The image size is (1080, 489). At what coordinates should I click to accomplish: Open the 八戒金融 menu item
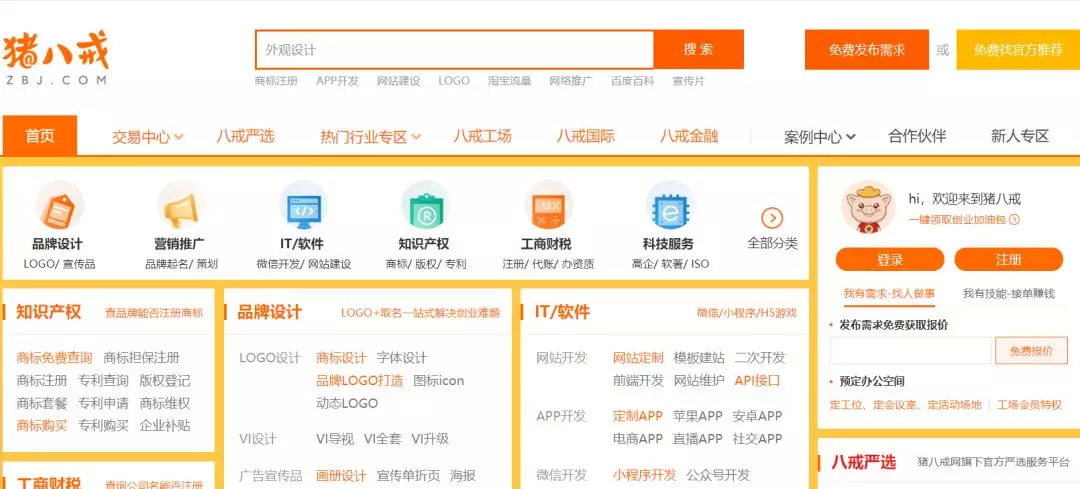[x=689, y=136]
